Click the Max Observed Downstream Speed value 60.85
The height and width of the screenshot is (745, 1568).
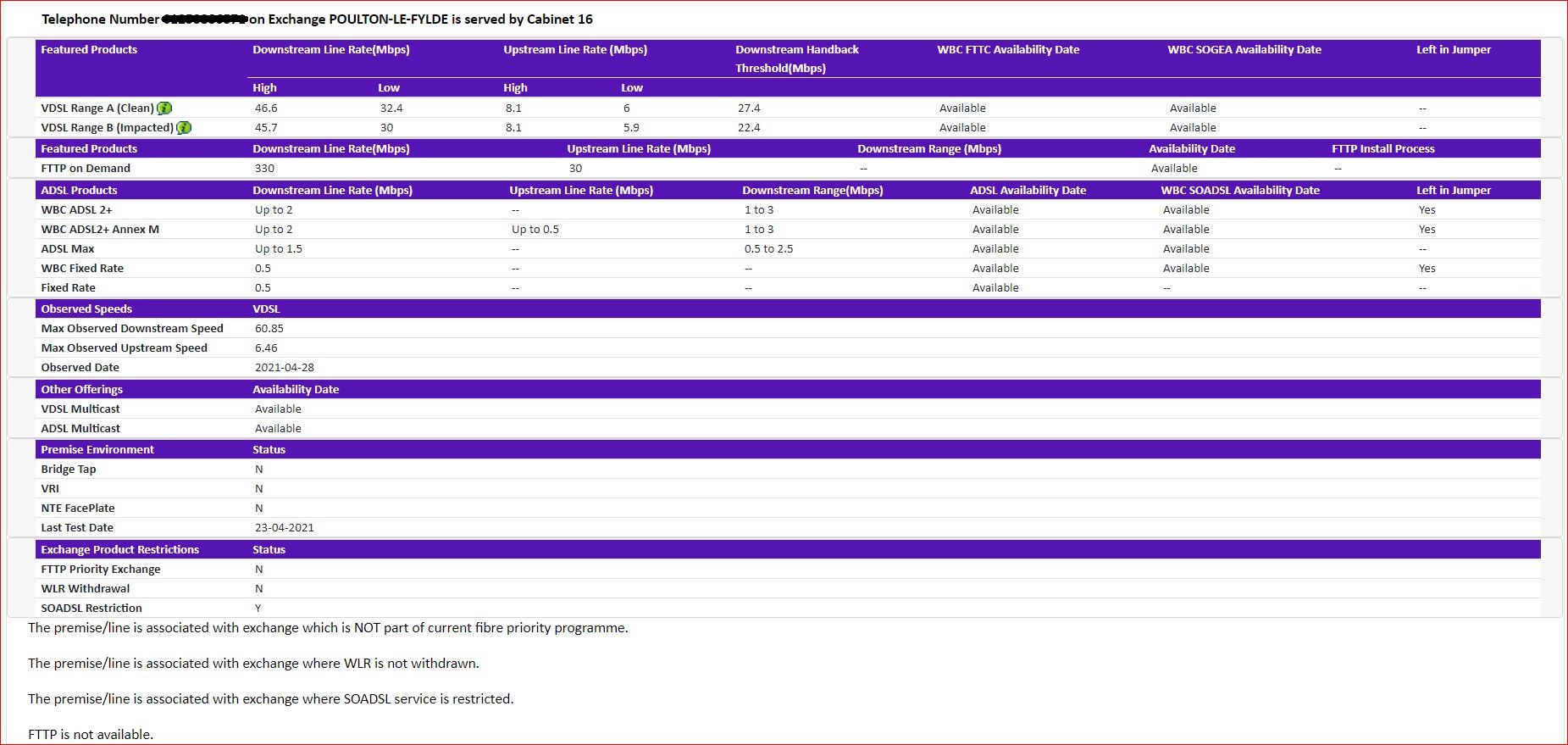[269, 329]
